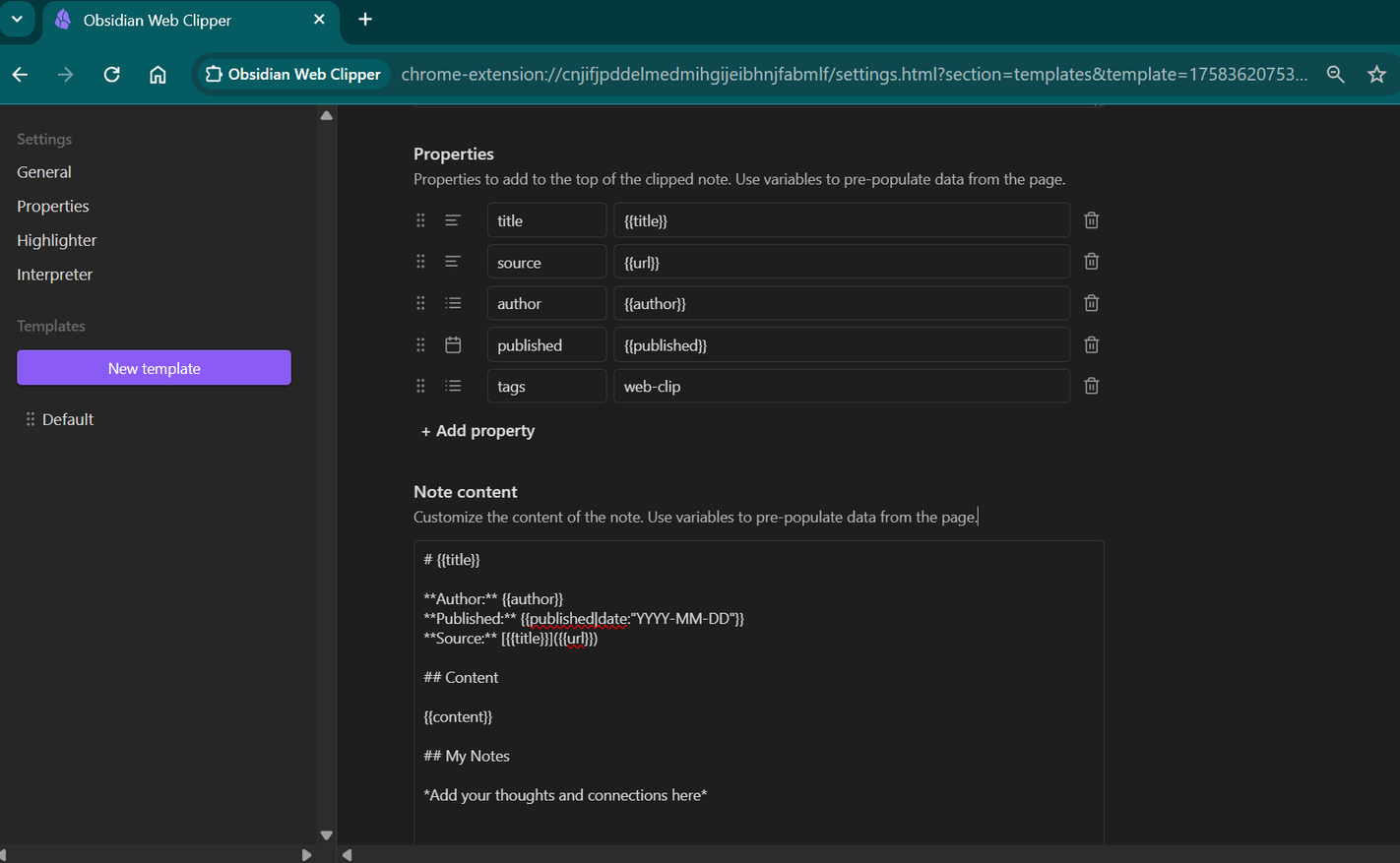Open the browser tab search dropdown

pyautogui.click(x=18, y=20)
